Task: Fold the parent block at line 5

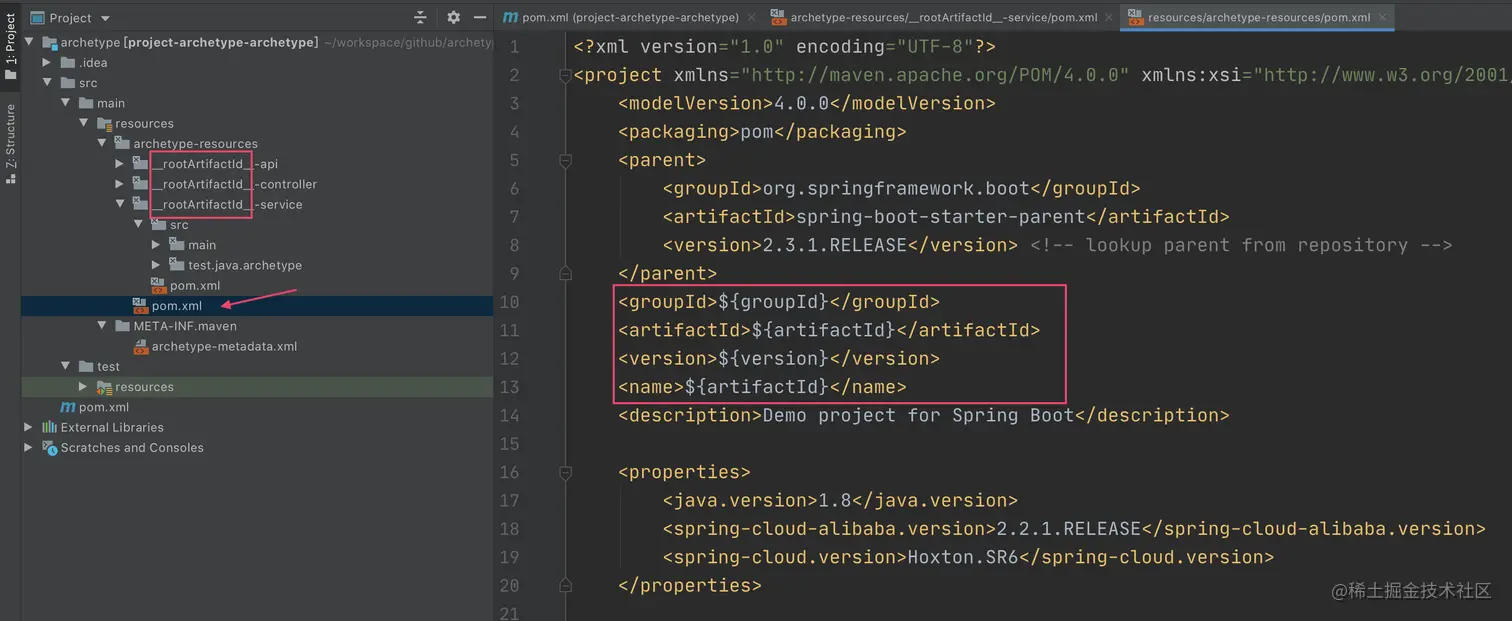Action: point(565,160)
